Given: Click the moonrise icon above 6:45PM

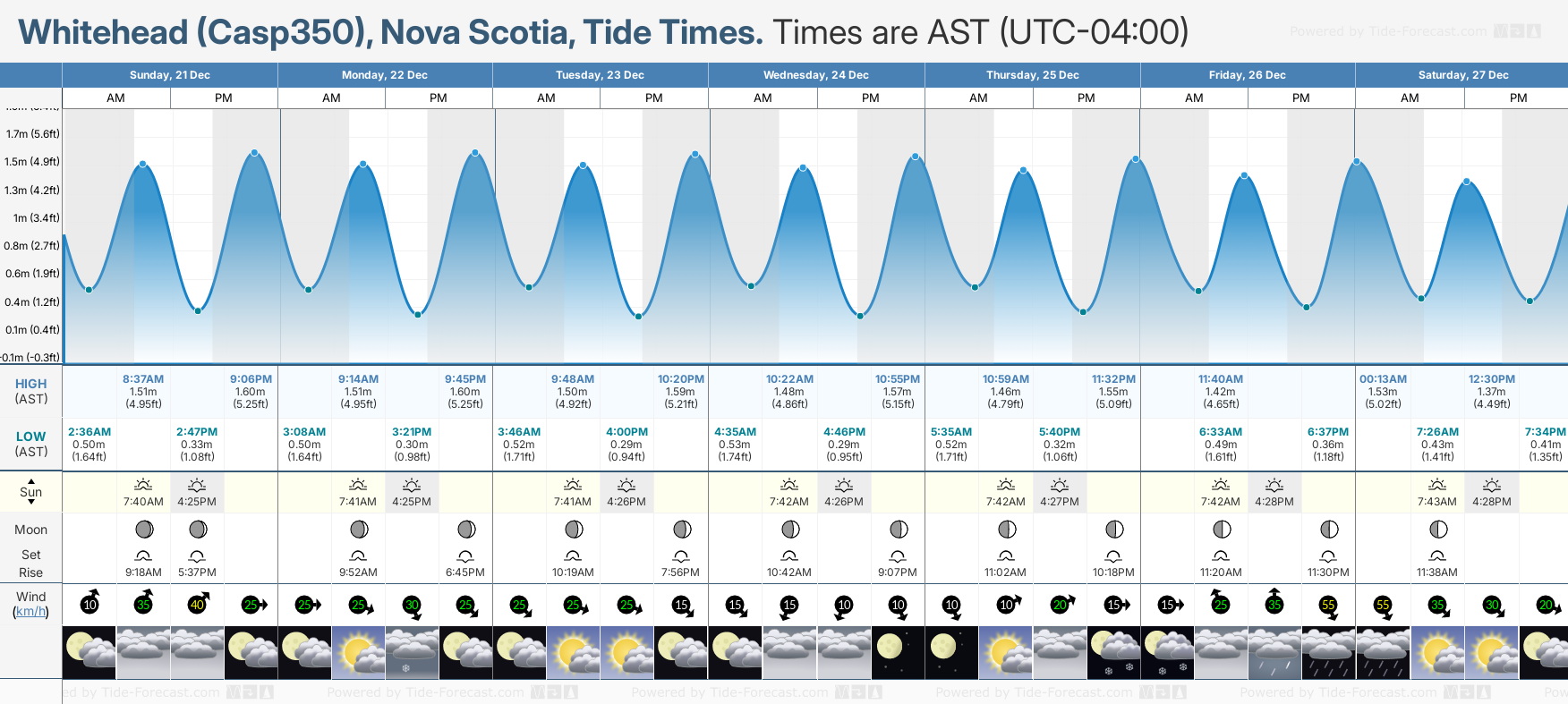Looking at the screenshot, I should (x=465, y=556).
